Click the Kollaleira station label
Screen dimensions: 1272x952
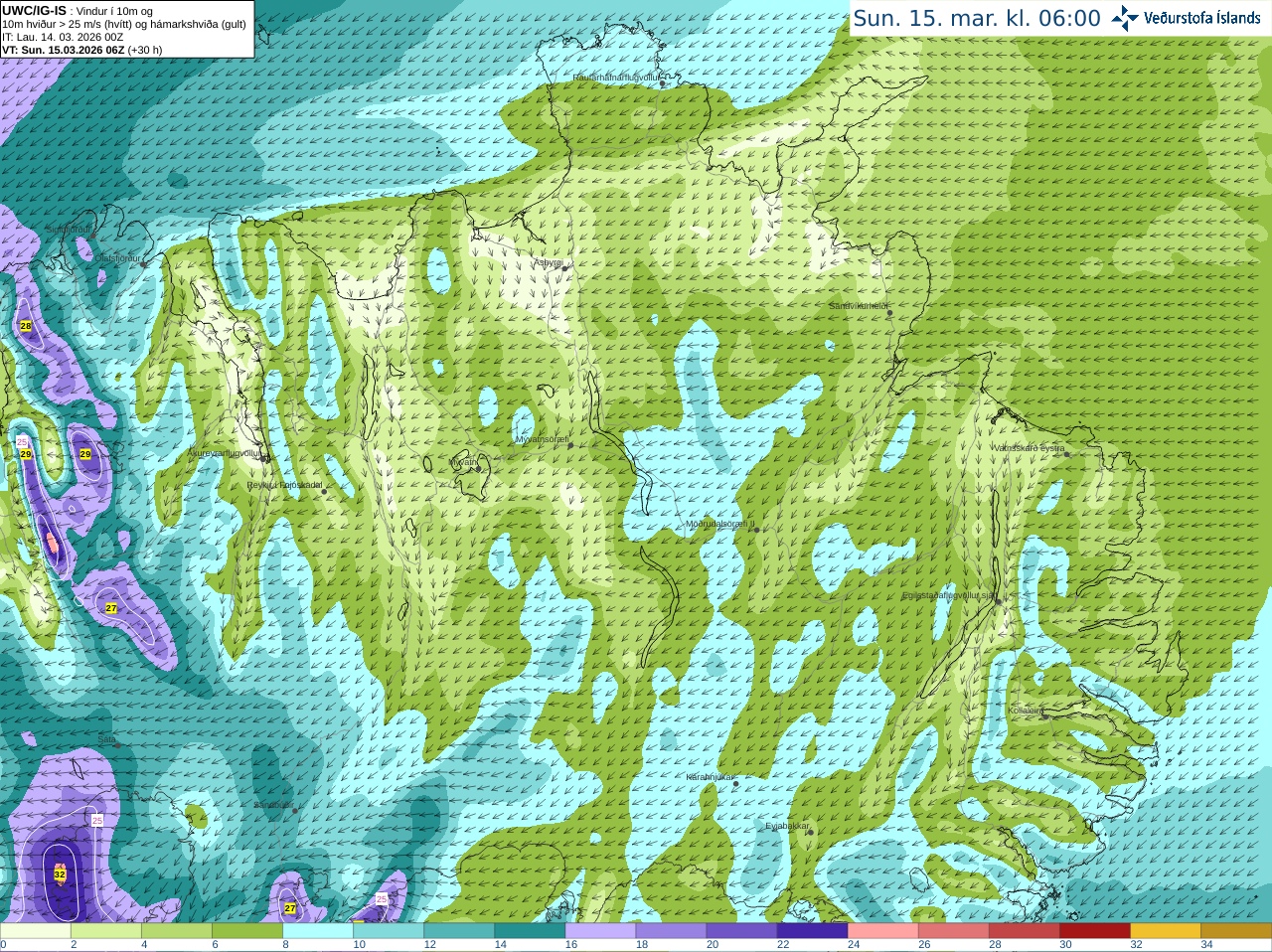click(1026, 711)
